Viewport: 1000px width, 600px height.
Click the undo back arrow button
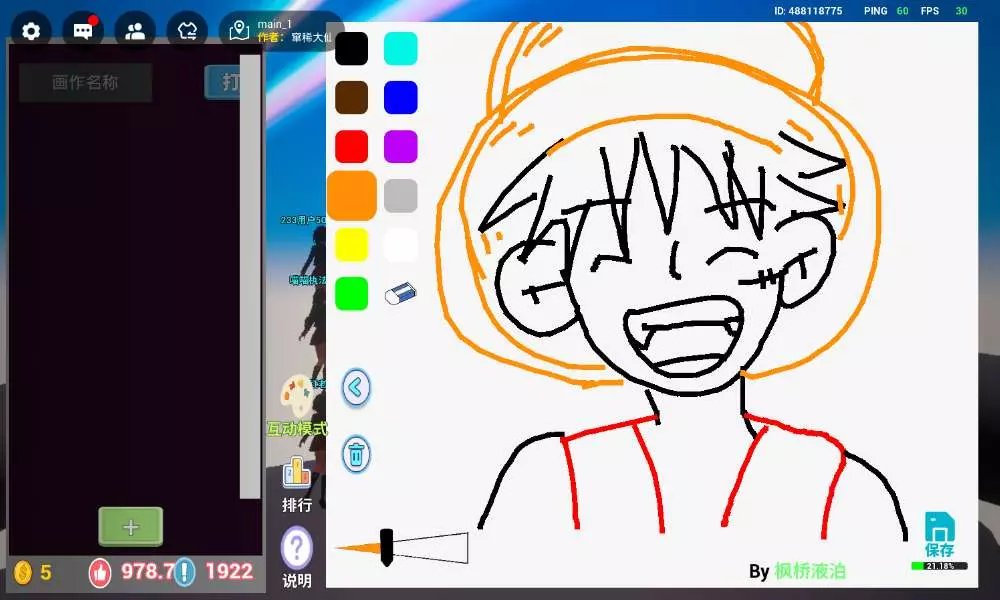pos(356,388)
